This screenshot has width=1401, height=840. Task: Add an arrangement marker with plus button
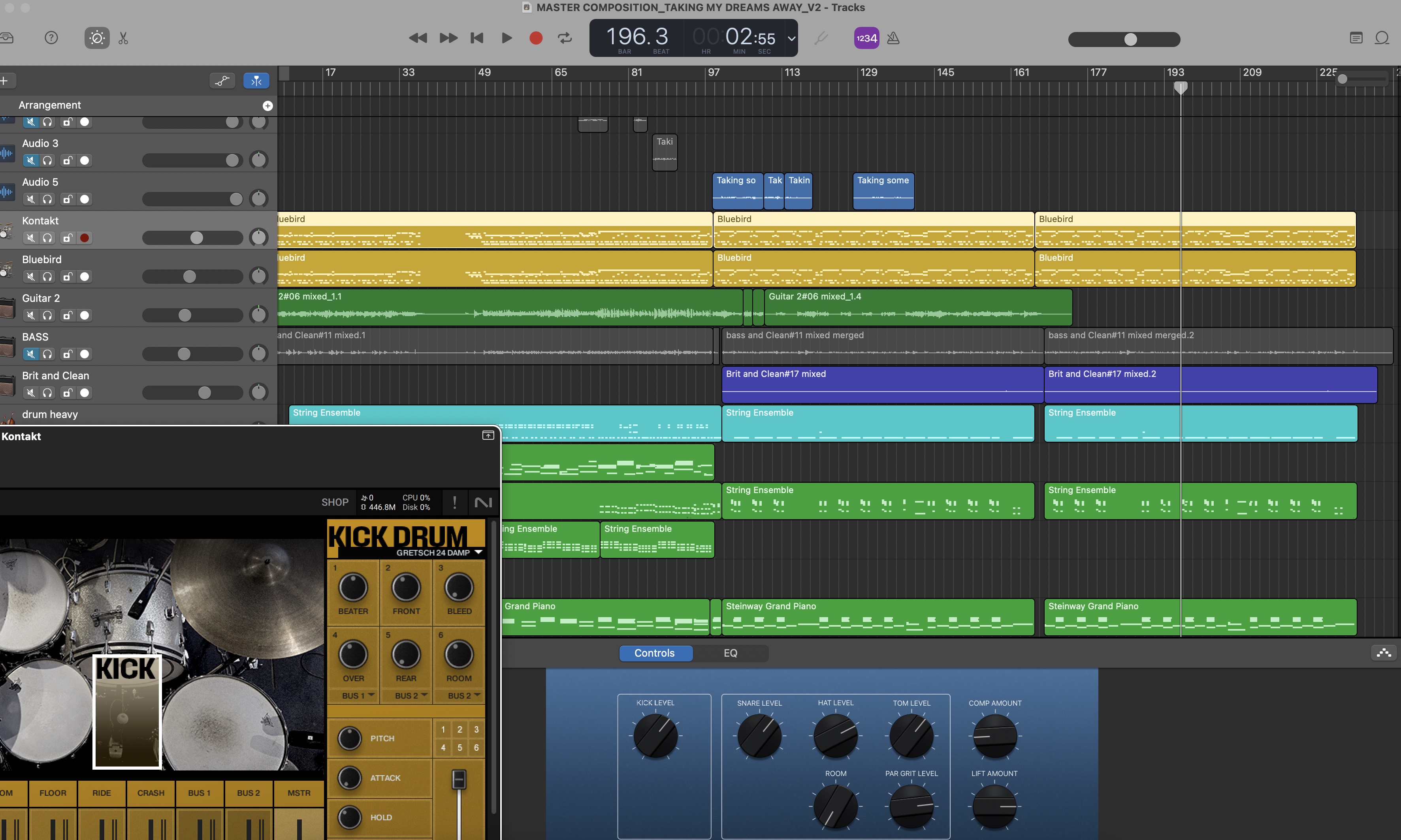(x=267, y=106)
